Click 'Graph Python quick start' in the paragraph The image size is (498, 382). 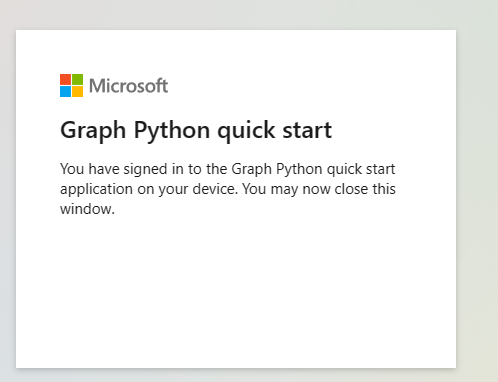(313, 169)
